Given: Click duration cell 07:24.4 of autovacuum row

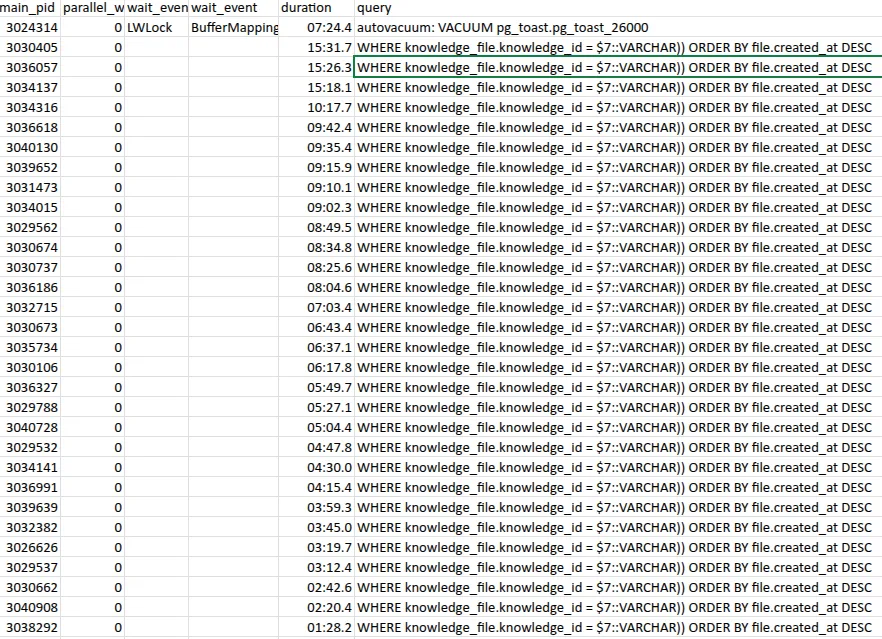Looking at the screenshot, I should (x=316, y=28).
